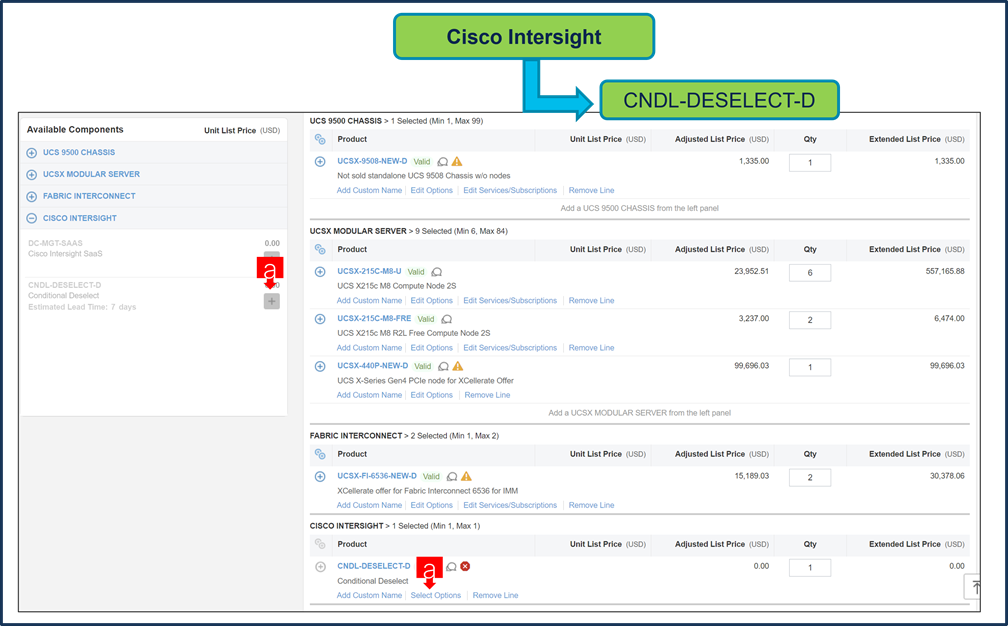Remove Line for CNDL-DESELECT-D
The height and width of the screenshot is (626, 1008).
tap(495, 596)
